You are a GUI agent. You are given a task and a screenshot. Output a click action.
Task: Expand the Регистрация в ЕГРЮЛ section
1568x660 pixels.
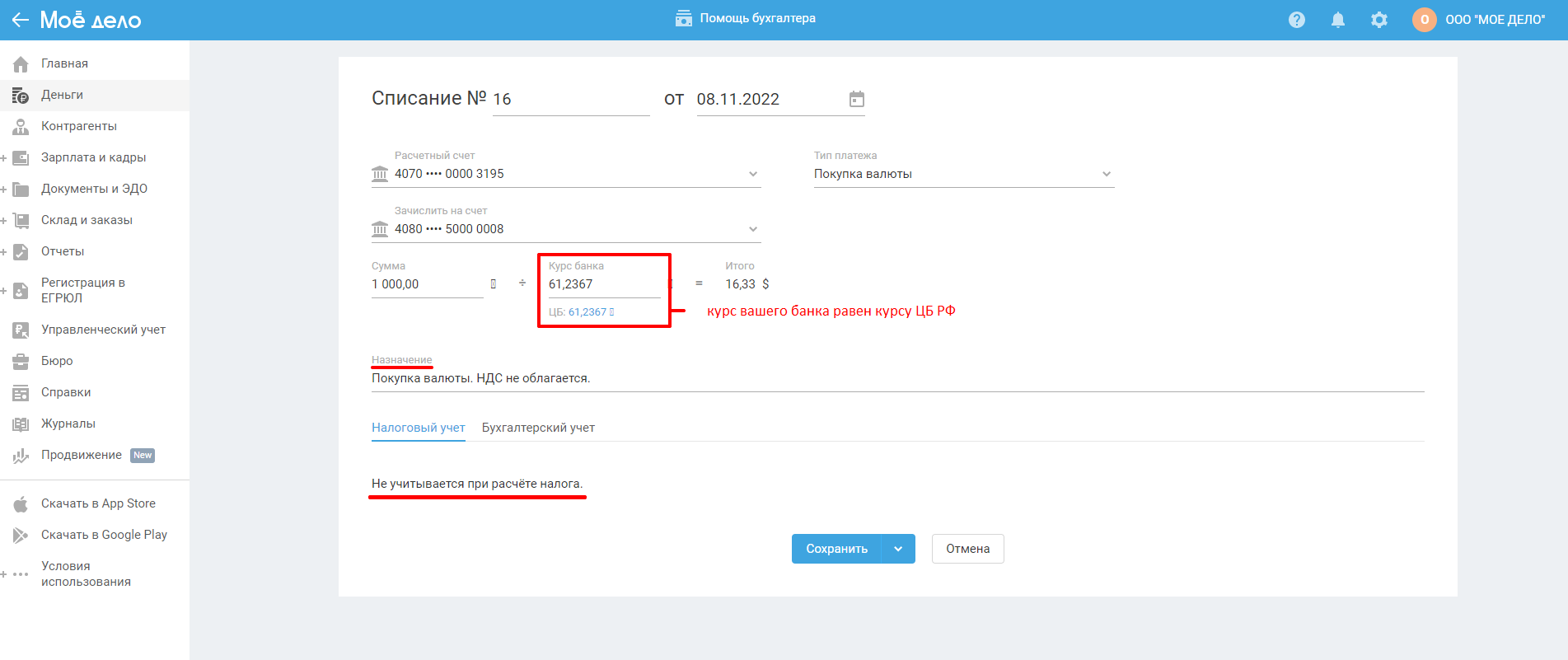pos(3,290)
